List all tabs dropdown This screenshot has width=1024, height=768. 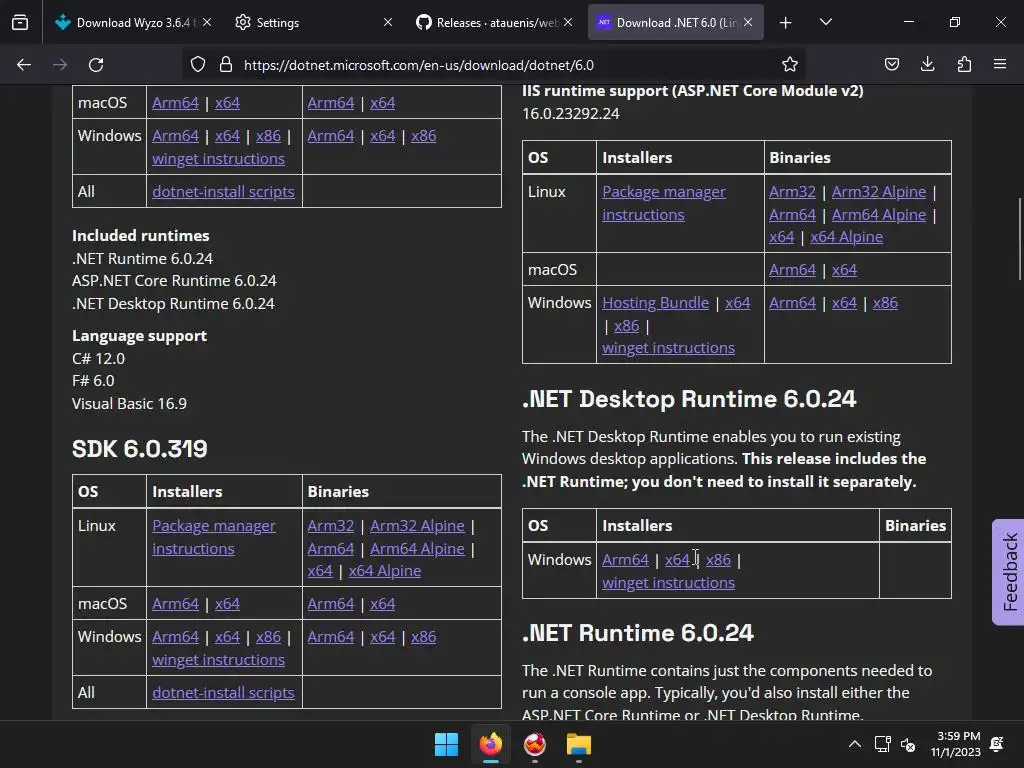(x=826, y=22)
